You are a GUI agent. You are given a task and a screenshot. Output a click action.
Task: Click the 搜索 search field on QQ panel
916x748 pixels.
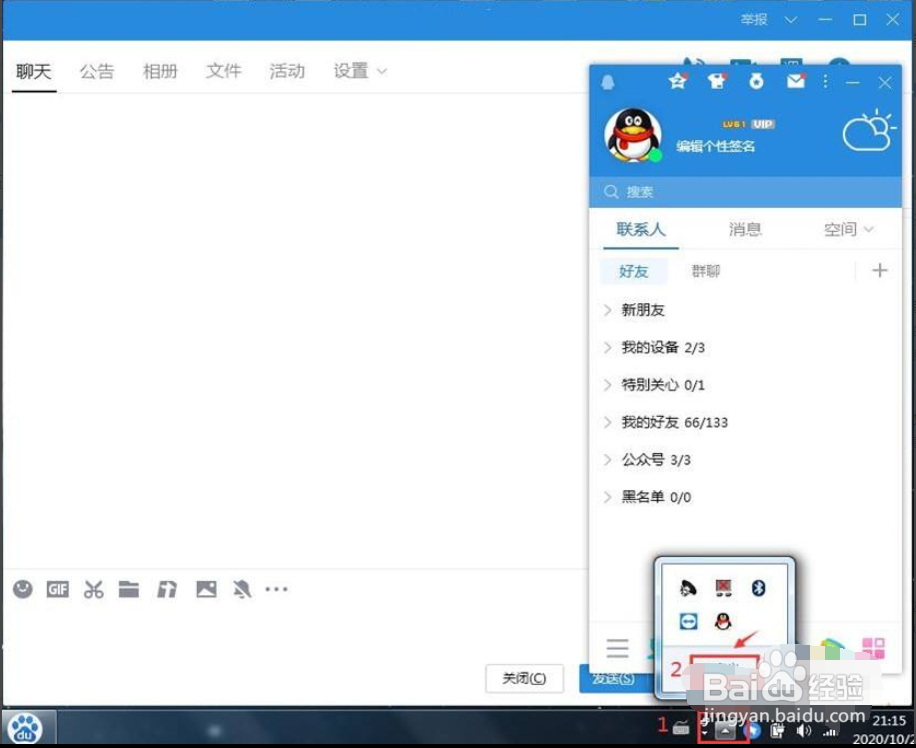[700, 192]
